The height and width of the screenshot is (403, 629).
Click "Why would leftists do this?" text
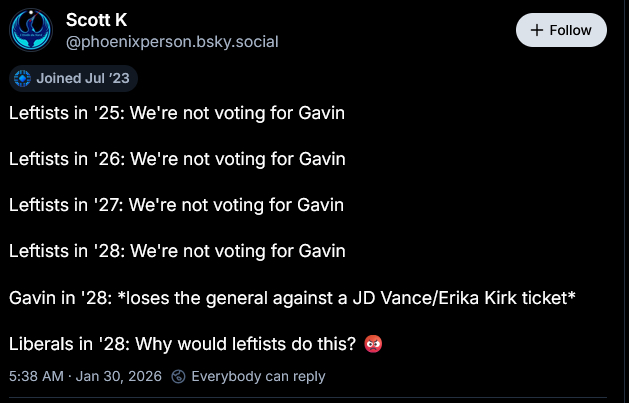pyautogui.click(x=246, y=343)
